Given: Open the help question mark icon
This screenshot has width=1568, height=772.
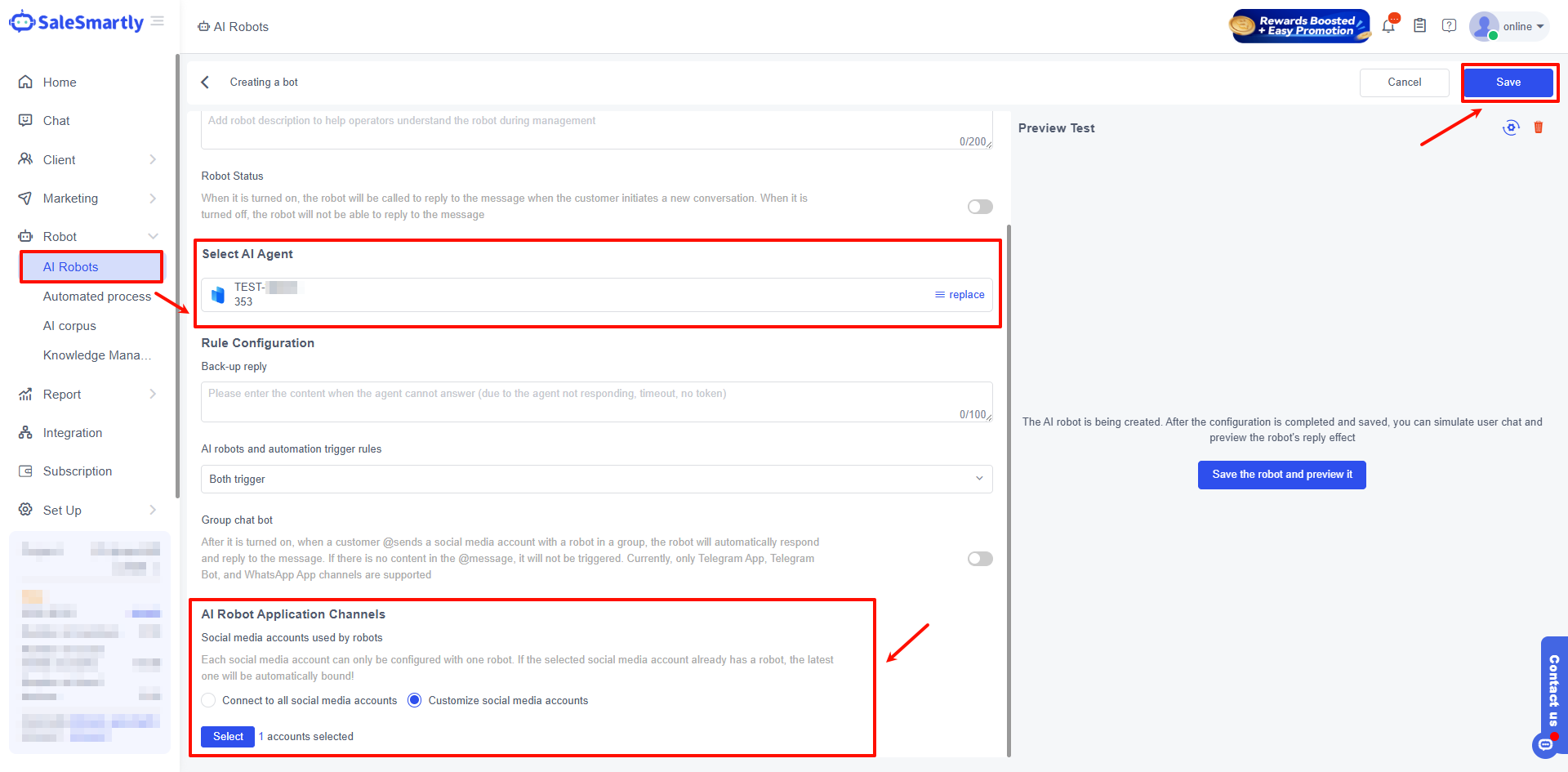Looking at the screenshot, I should [x=1449, y=26].
